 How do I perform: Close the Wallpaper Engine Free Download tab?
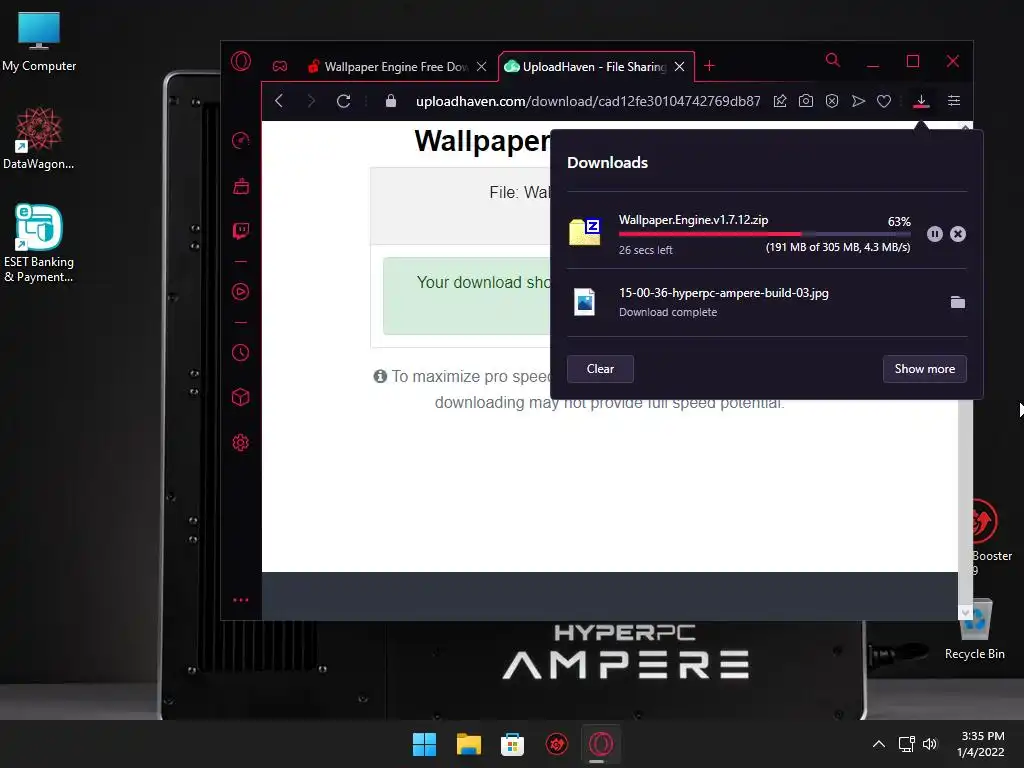pos(481,67)
